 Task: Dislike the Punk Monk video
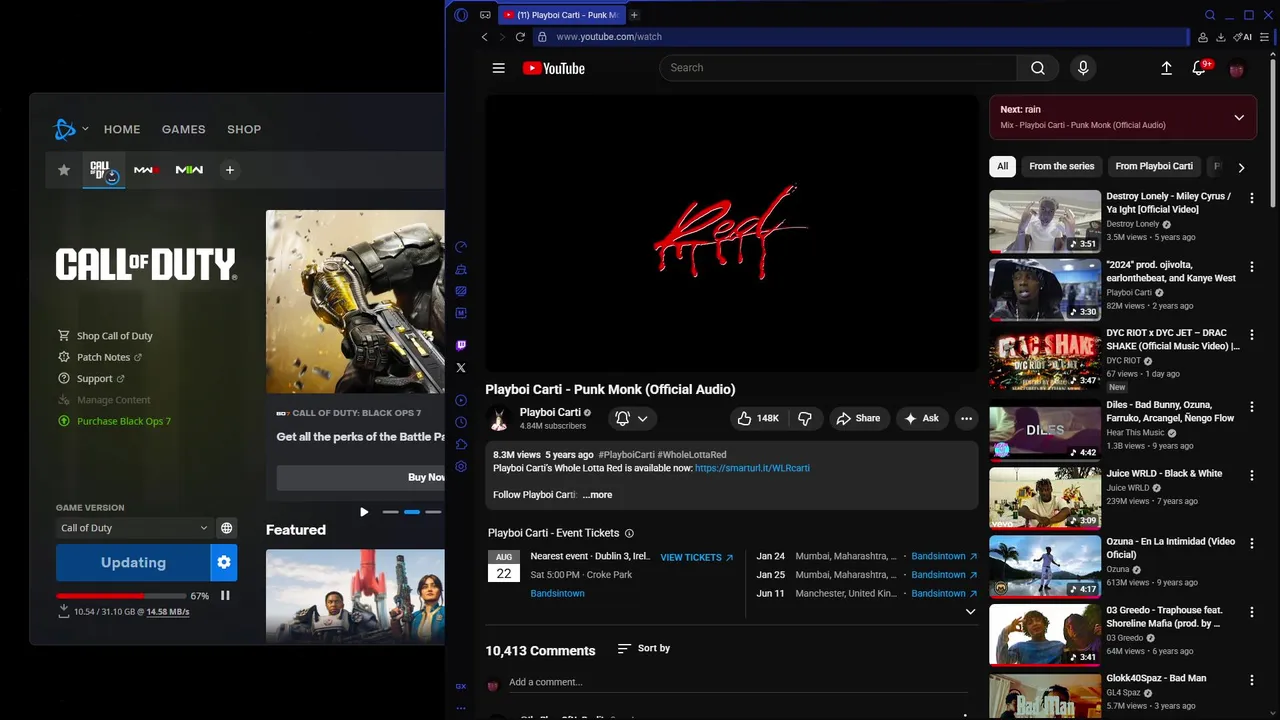(x=805, y=418)
